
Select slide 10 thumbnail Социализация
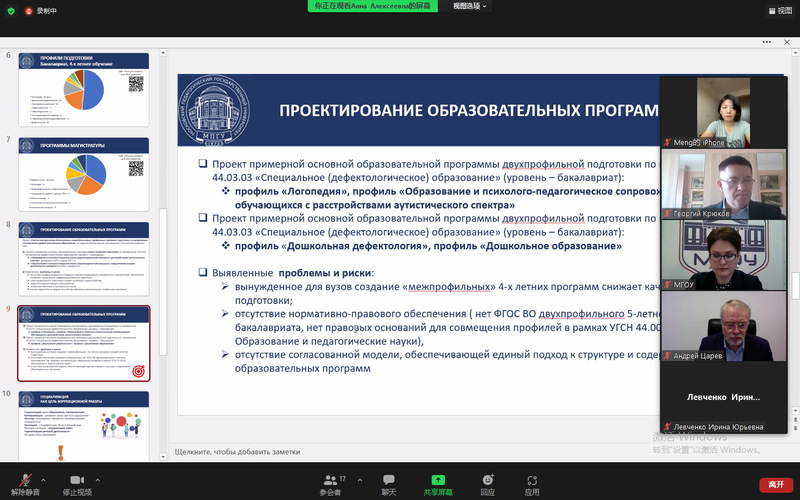tap(84, 426)
